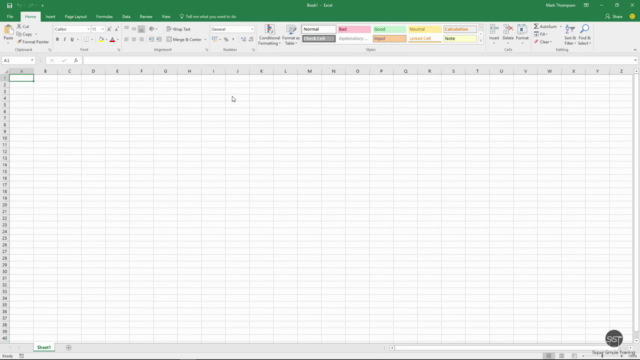The width and height of the screenshot is (640, 360).
Task: Apply the red Font Color
Action: click(113, 40)
